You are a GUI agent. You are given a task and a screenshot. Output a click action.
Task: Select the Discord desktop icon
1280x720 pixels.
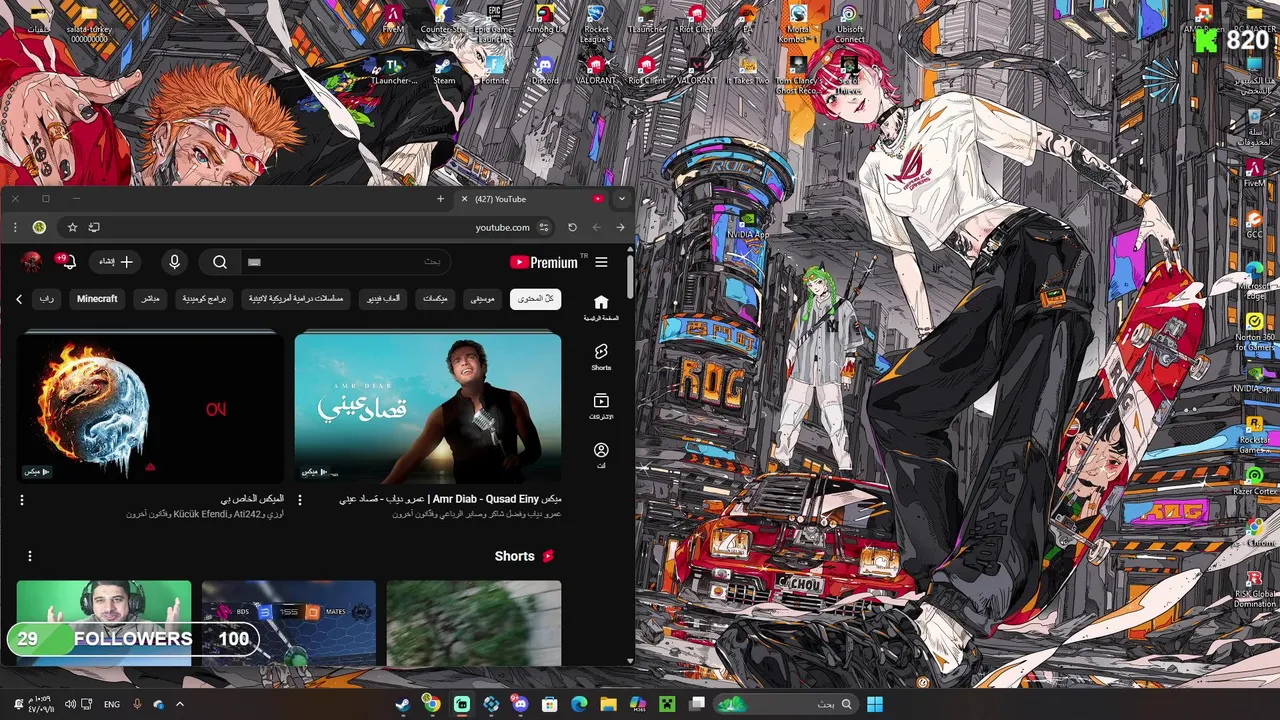tap(545, 70)
